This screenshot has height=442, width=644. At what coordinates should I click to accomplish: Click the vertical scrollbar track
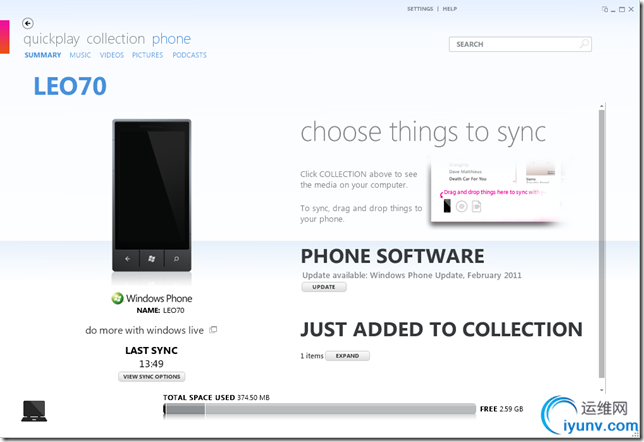click(602, 244)
